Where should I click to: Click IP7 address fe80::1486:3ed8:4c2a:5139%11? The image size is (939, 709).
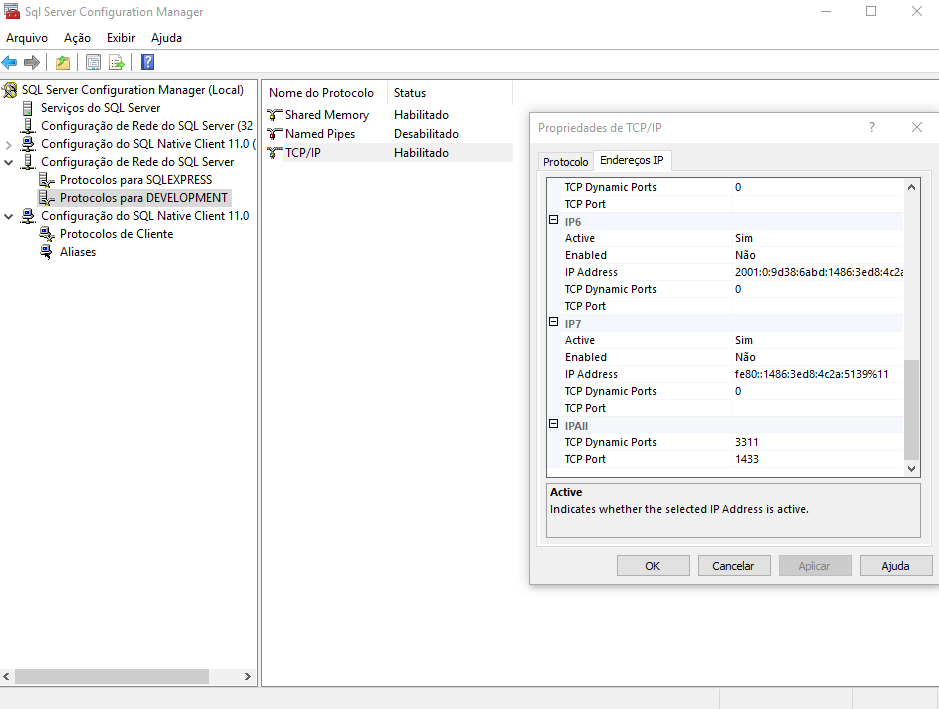pos(817,374)
